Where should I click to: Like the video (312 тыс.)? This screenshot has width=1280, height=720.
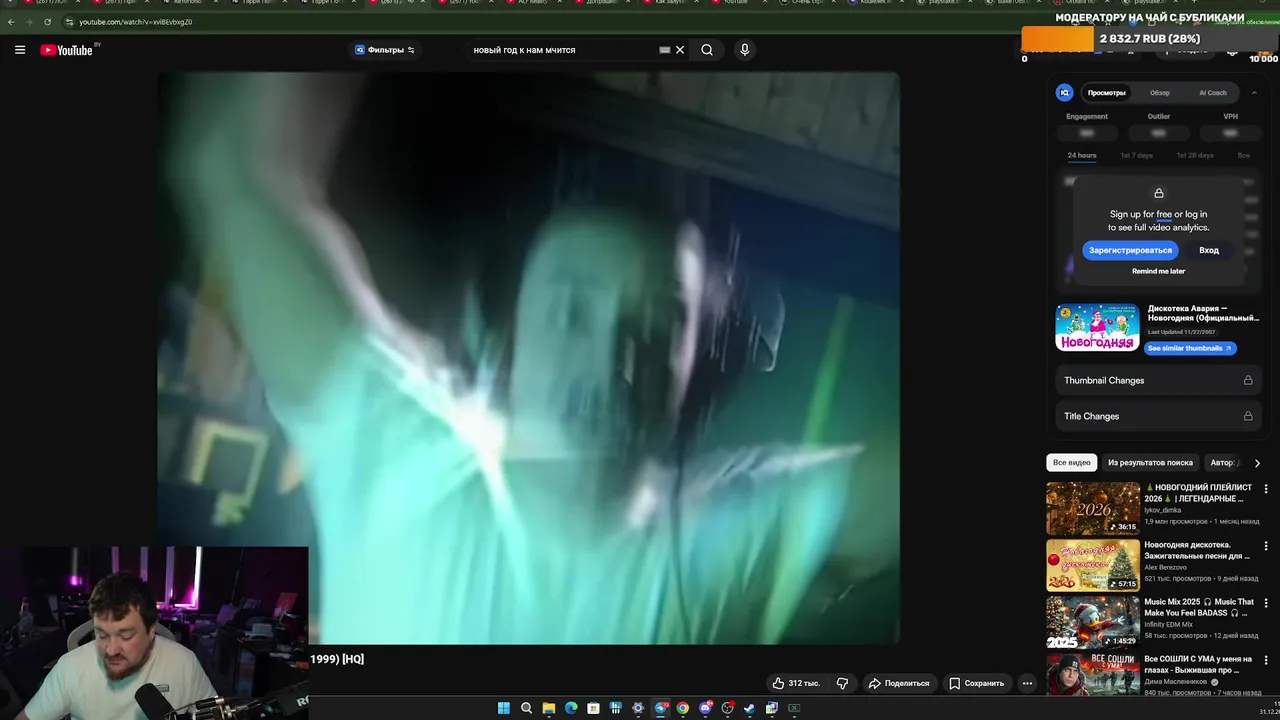click(x=795, y=683)
